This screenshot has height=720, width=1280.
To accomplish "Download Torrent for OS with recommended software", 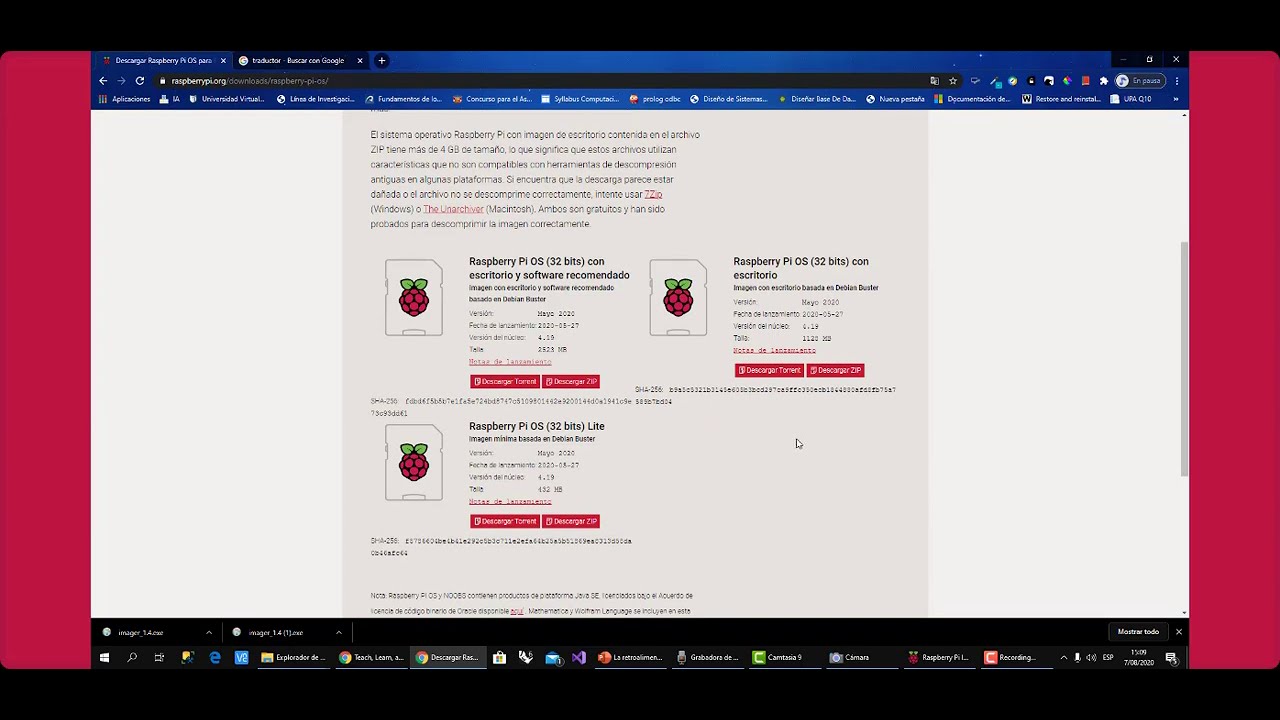I will [505, 382].
